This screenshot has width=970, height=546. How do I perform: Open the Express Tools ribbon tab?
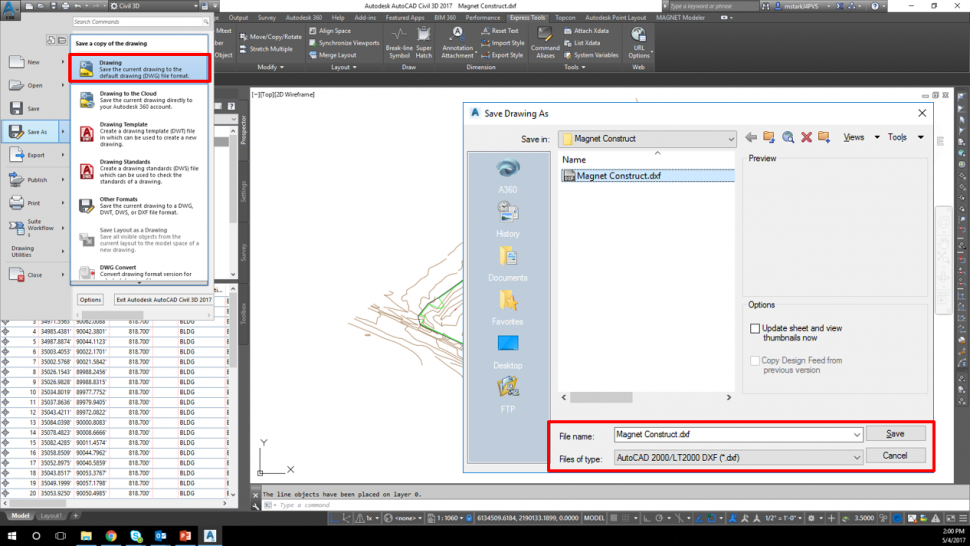527,18
